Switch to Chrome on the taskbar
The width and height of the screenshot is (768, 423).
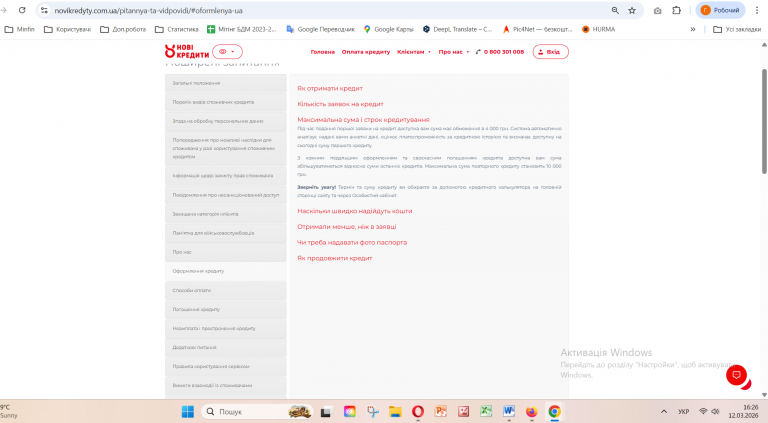(x=554, y=412)
